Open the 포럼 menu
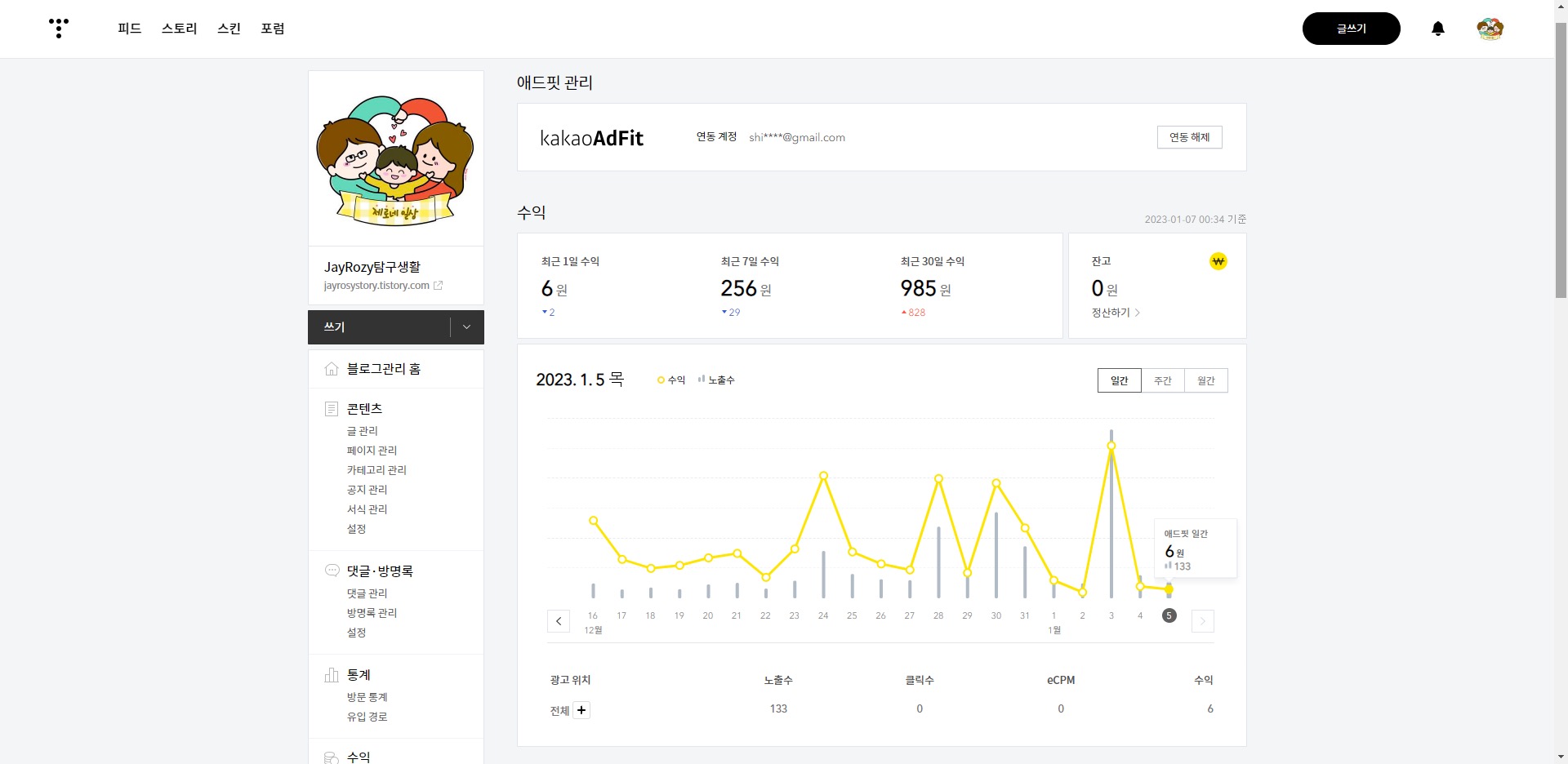The height and width of the screenshot is (764, 1568). [273, 29]
